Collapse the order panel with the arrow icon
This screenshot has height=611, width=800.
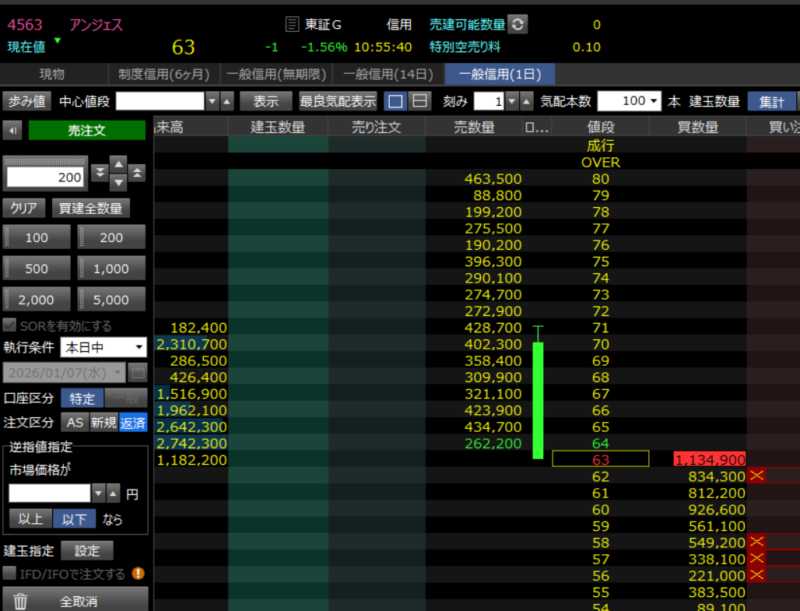pos(13,130)
